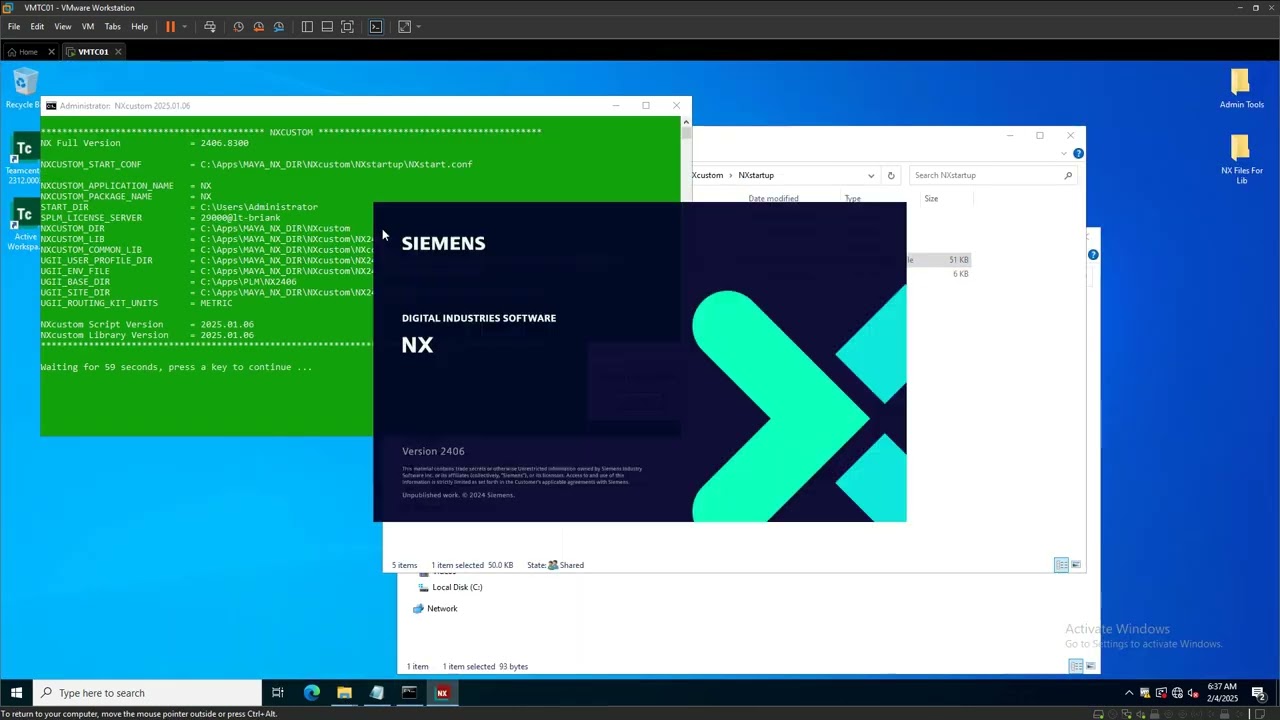
Task: Open the muted volume tray icon
Action: tap(1192, 693)
